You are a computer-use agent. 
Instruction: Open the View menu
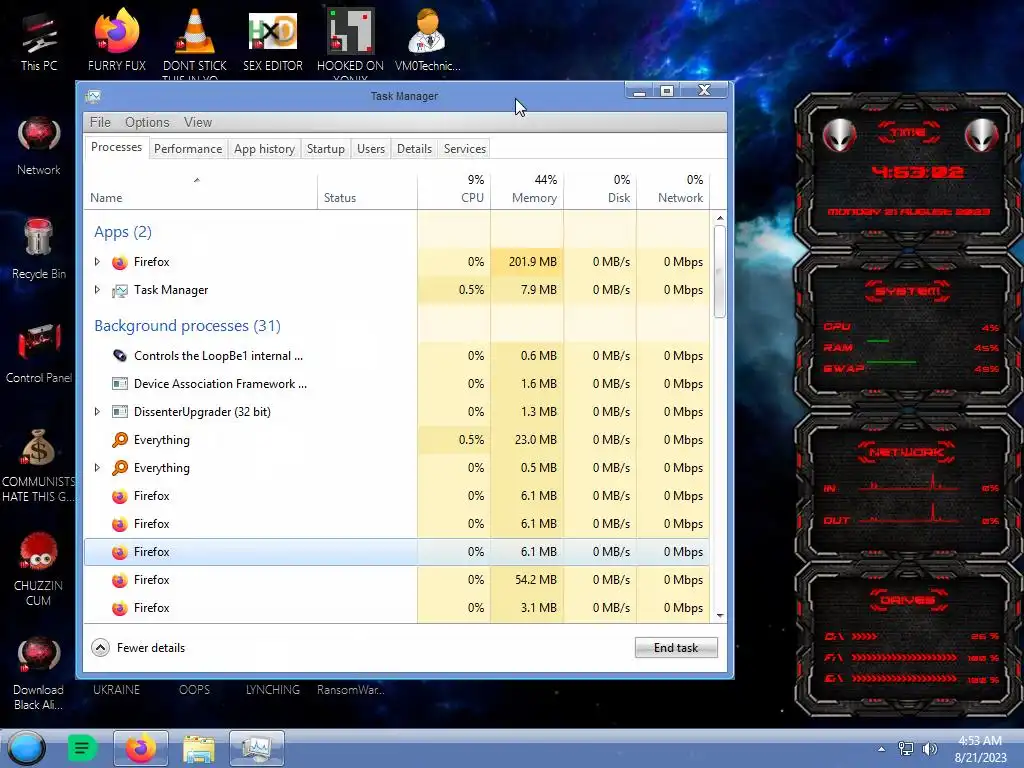pyautogui.click(x=198, y=122)
